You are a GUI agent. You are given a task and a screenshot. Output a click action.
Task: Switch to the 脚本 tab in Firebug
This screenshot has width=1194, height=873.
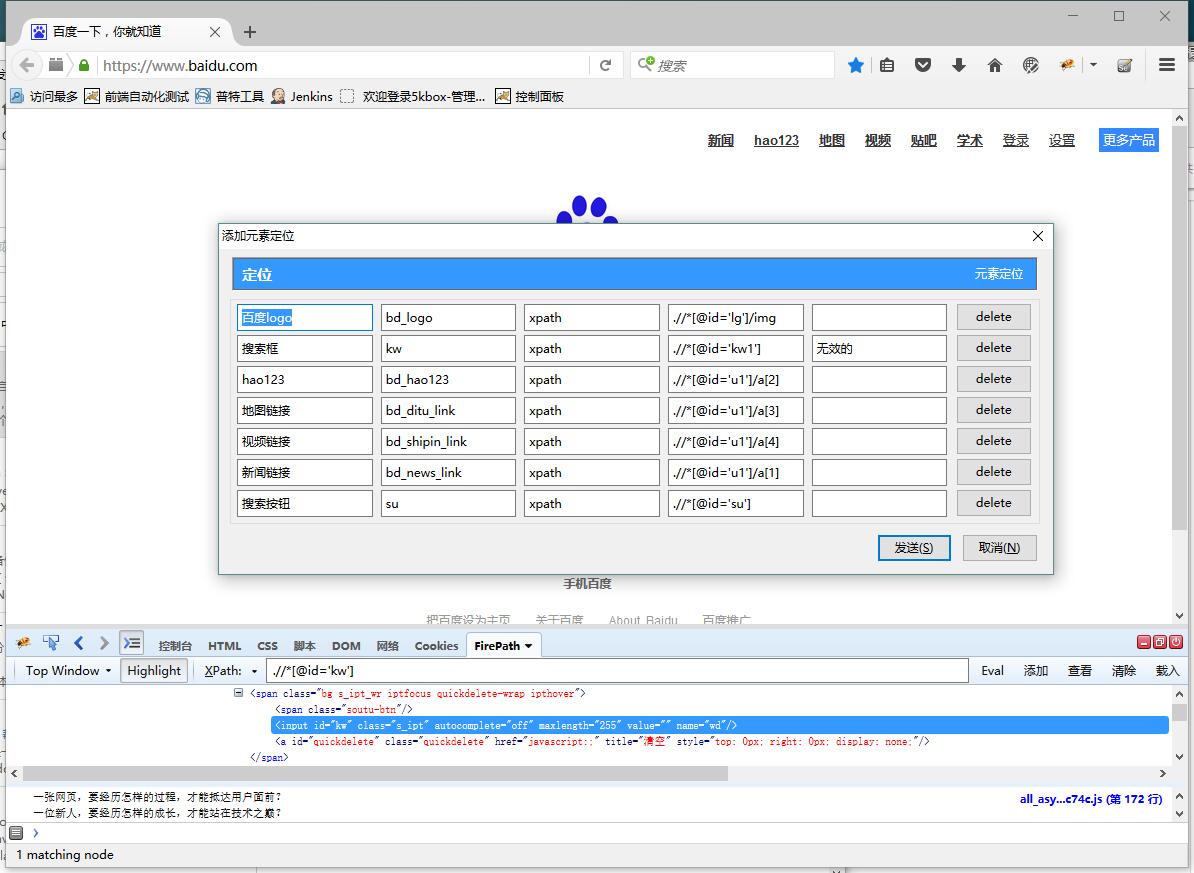(x=305, y=646)
